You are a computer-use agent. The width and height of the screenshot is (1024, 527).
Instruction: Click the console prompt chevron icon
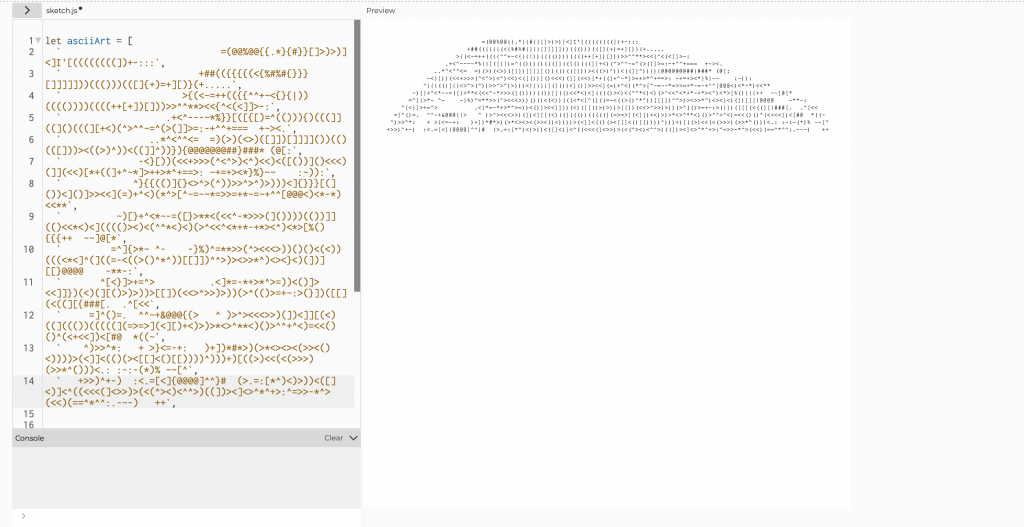pyautogui.click(x=22, y=516)
